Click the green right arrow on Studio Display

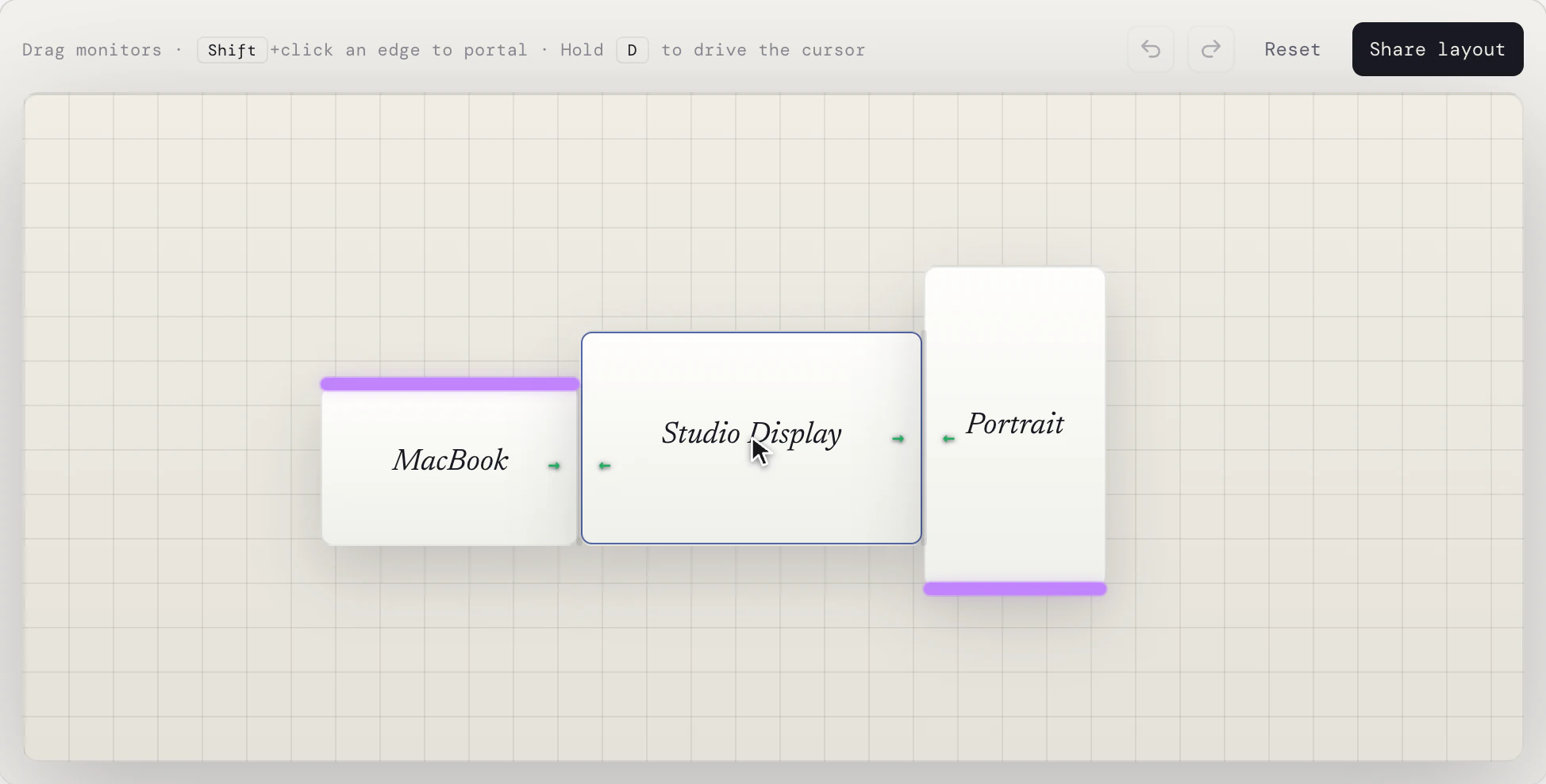pos(898,439)
